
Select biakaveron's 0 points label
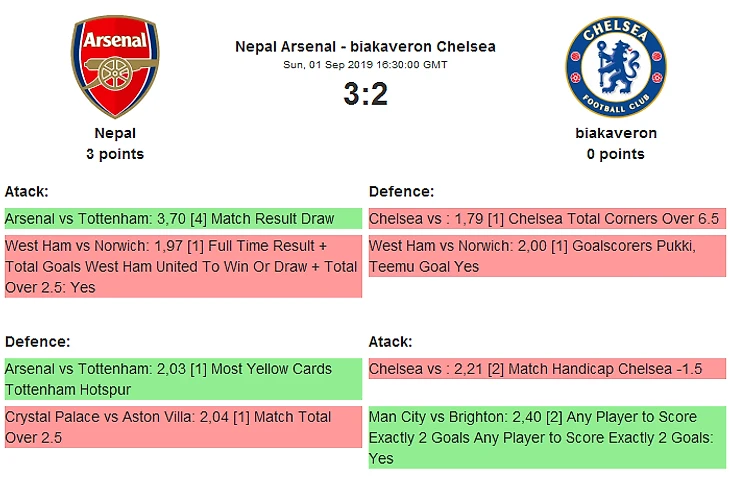[x=615, y=154]
